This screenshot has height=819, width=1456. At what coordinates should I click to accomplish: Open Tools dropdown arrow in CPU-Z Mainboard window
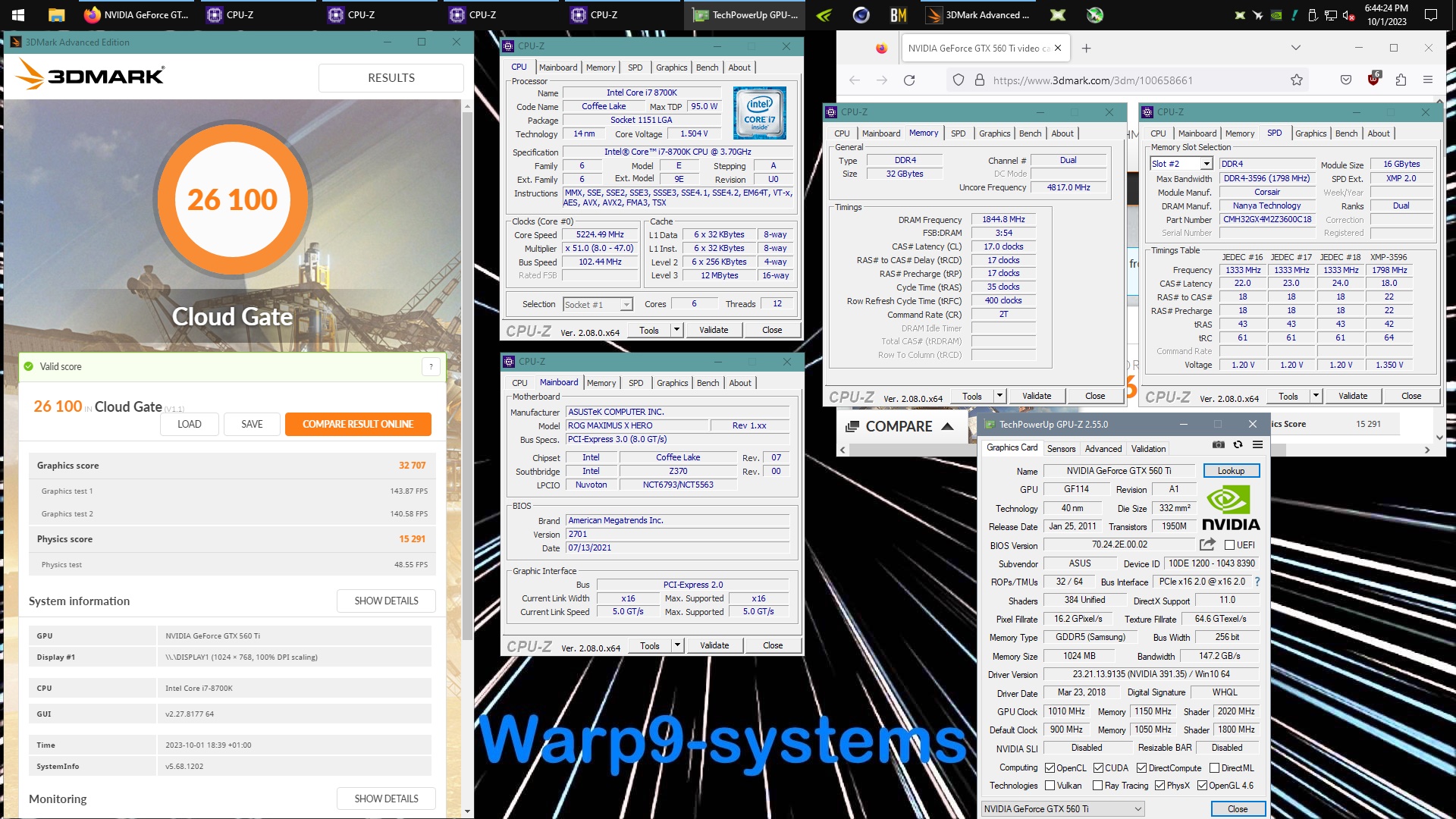tap(677, 645)
